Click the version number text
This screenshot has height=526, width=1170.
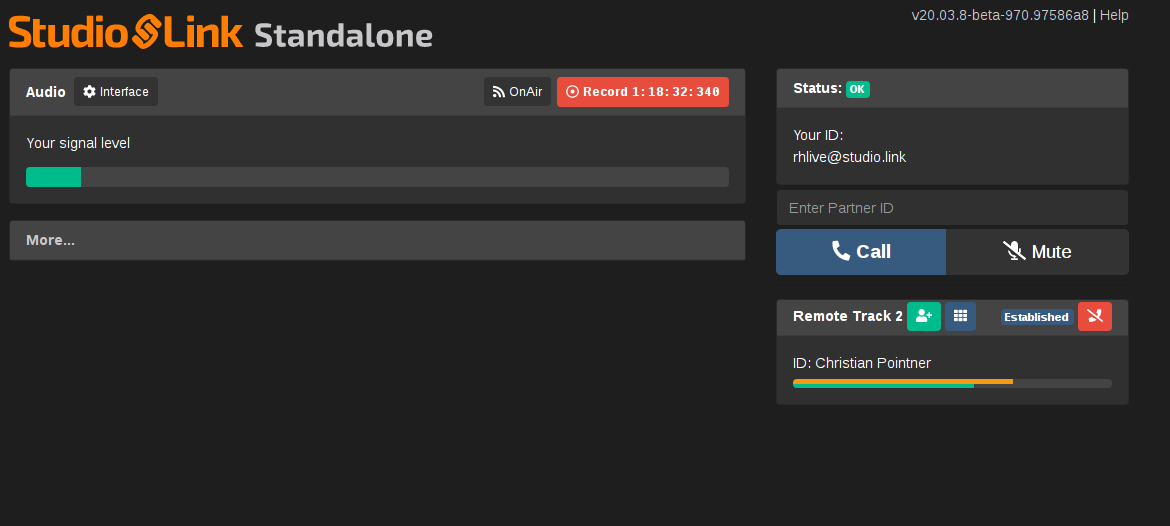(x=999, y=15)
